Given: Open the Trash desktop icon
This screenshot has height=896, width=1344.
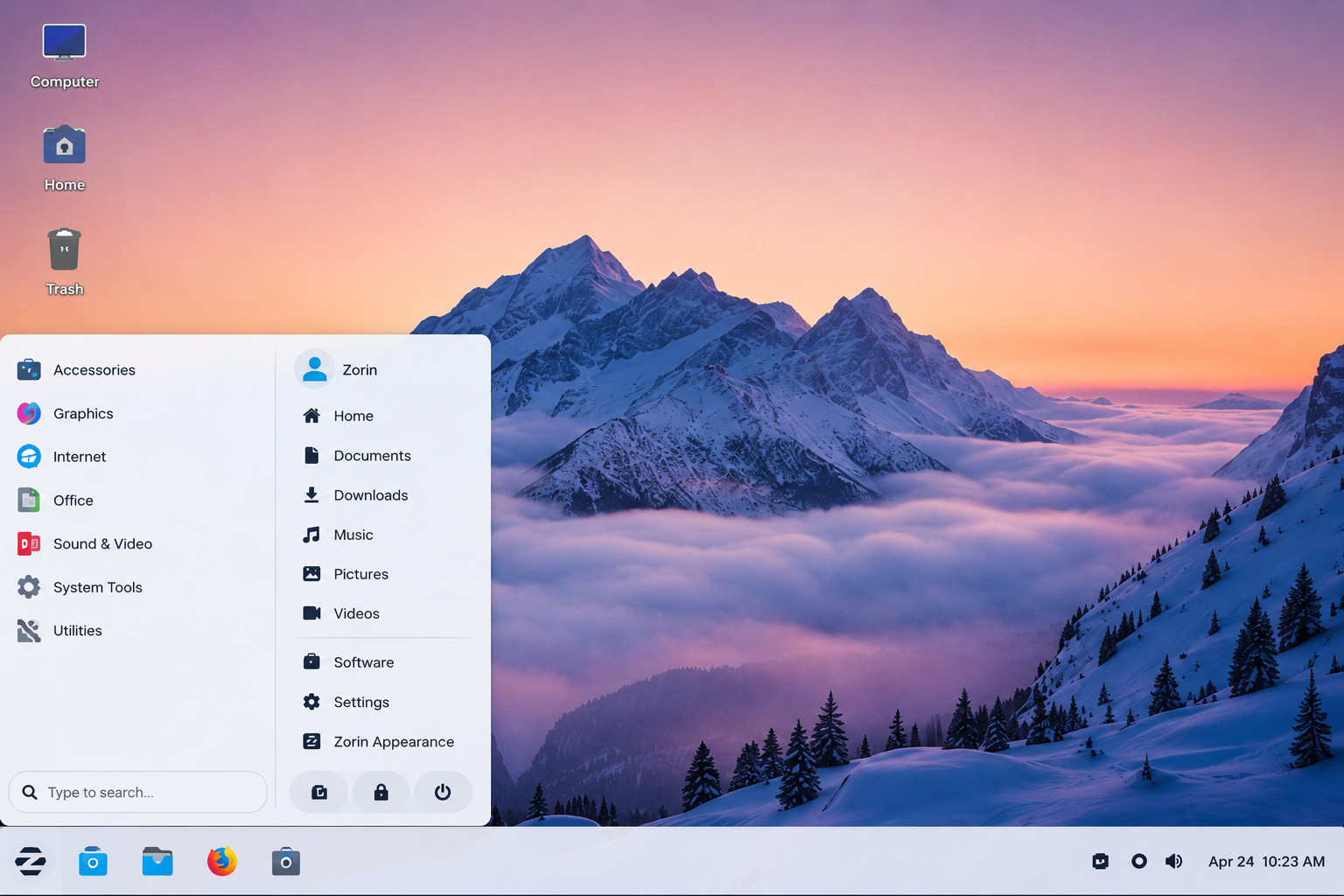Looking at the screenshot, I should pos(65,262).
